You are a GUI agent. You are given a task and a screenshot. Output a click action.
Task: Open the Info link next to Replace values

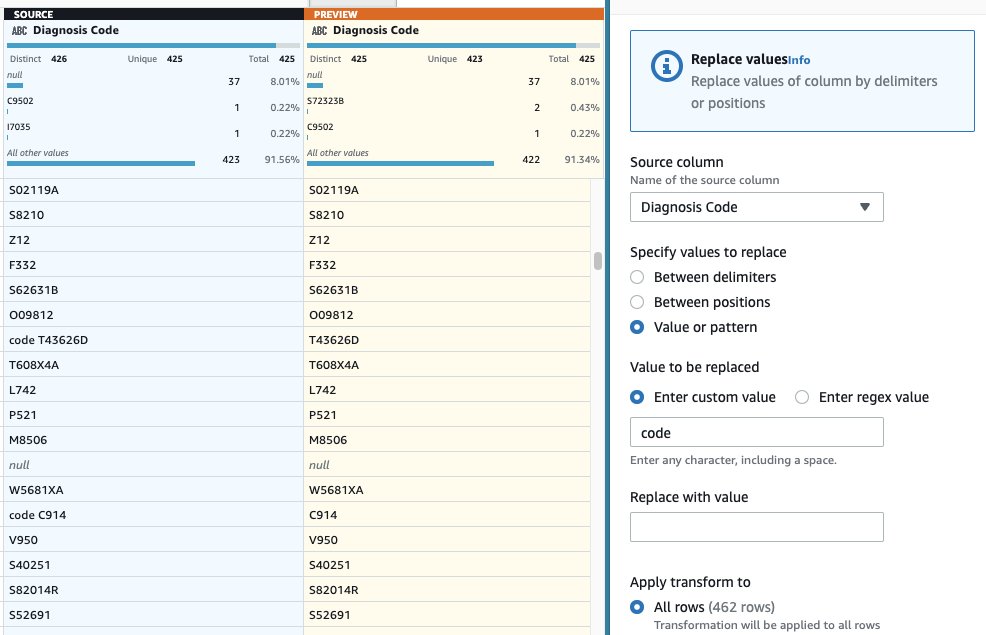click(x=799, y=60)
